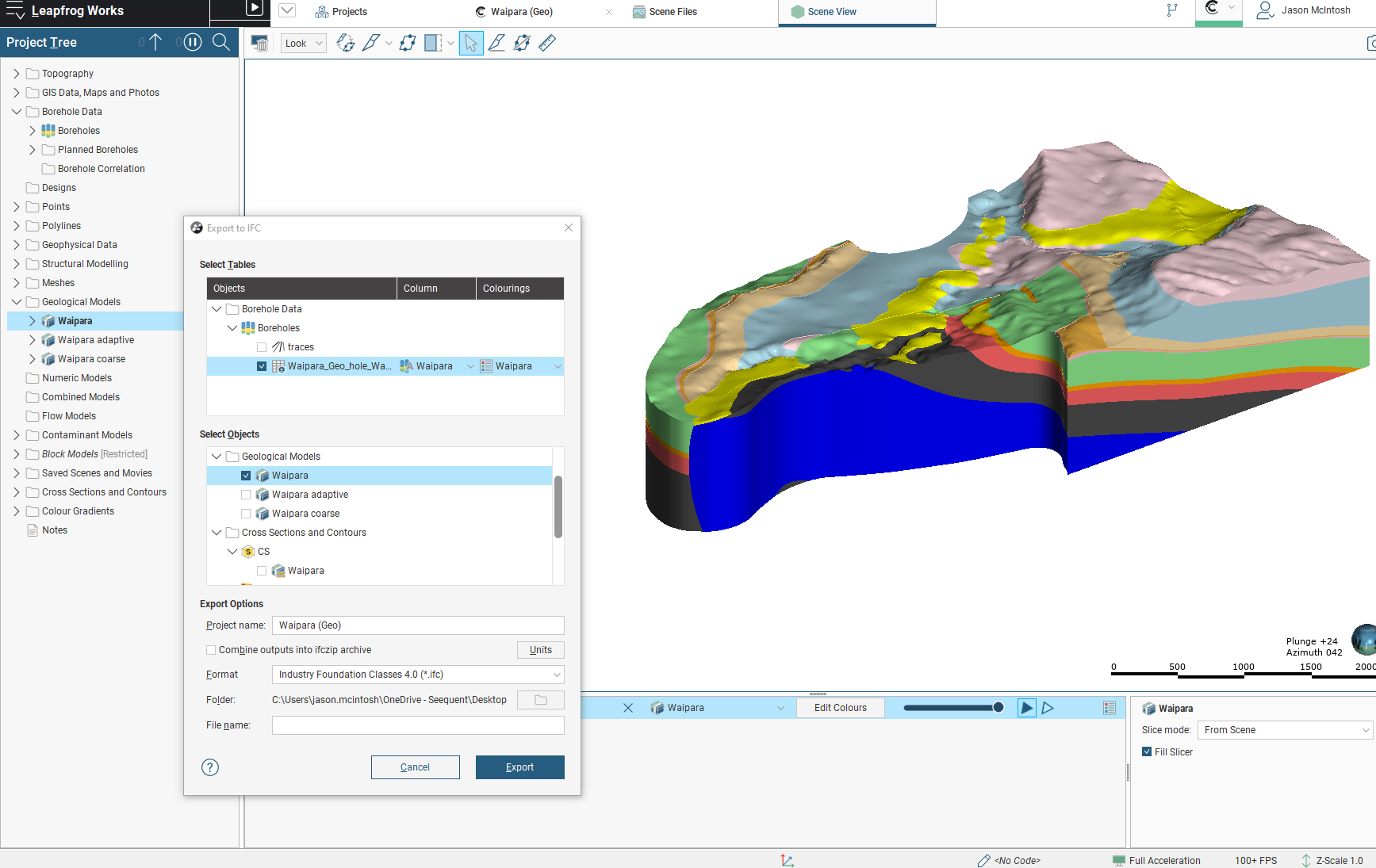Switch to the Scene Files tab
The image size is (1376, 868).
pos(665,12)
